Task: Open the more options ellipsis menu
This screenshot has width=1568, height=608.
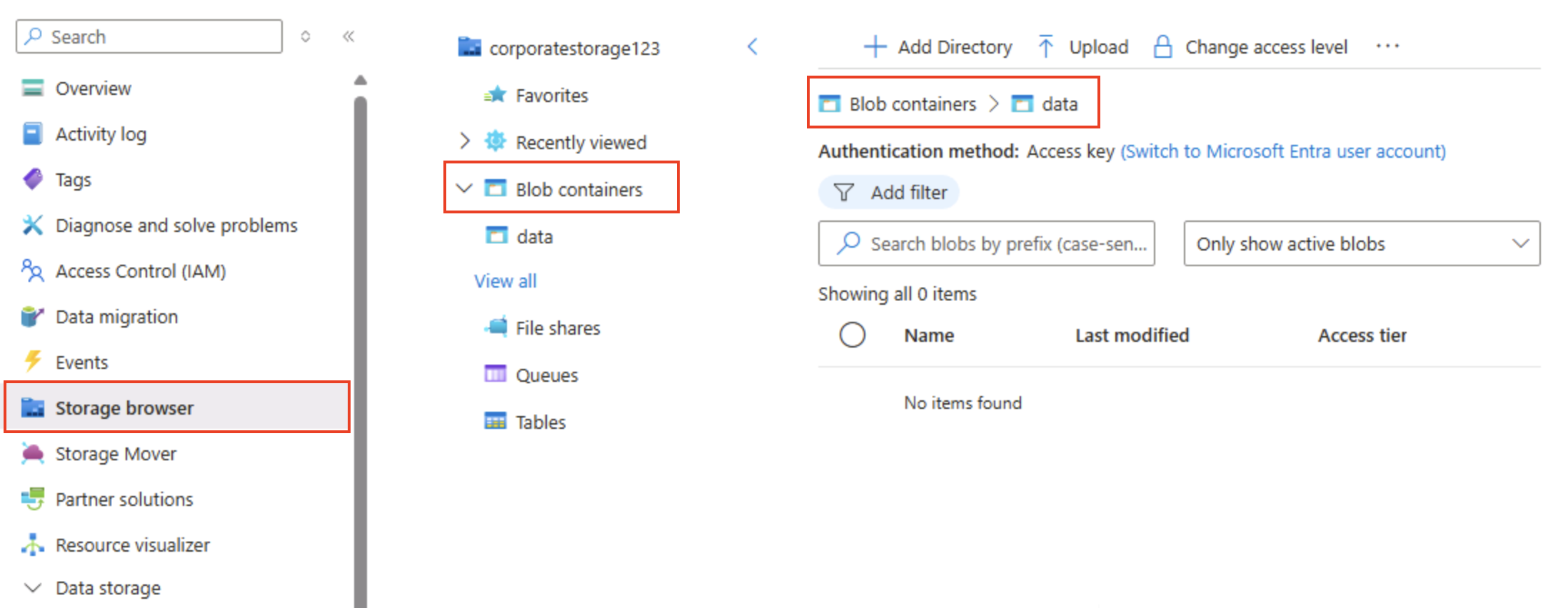Action: tap(1387, 46)
